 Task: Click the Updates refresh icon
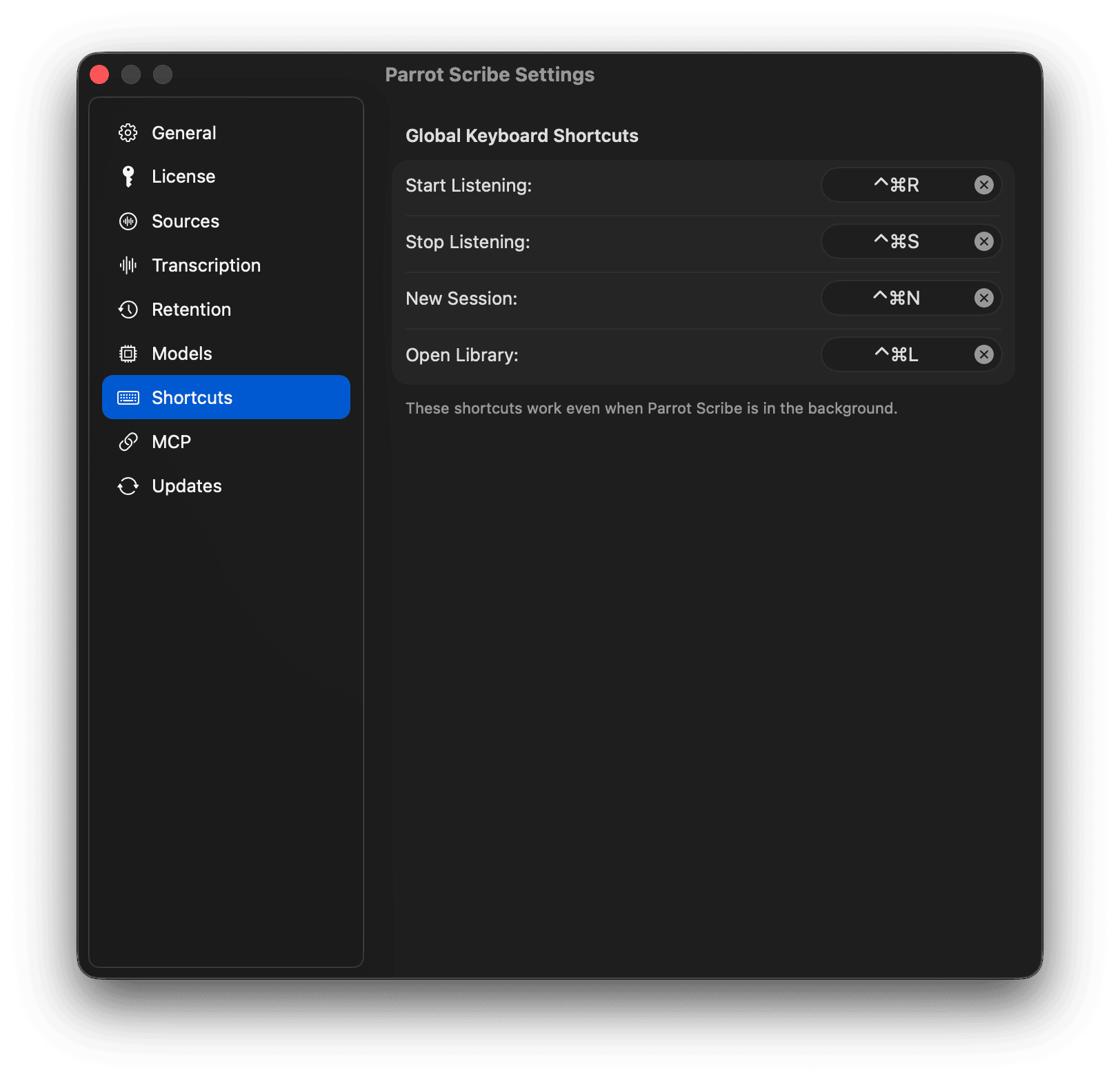click(x=128, y=485)
